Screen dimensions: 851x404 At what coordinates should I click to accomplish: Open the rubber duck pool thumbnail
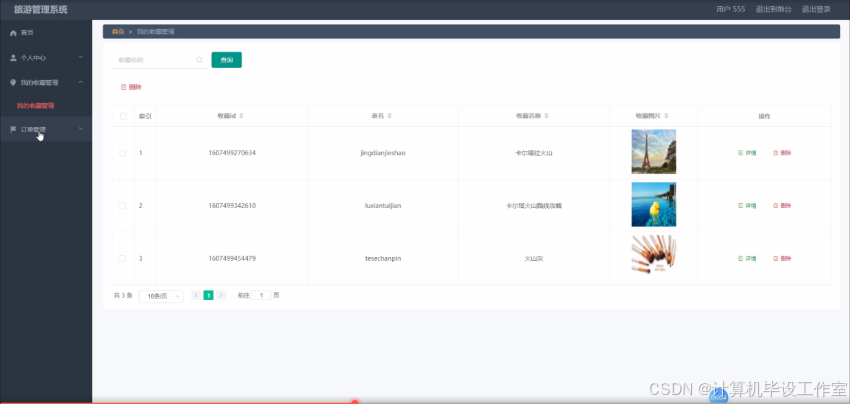click(653, 204)
